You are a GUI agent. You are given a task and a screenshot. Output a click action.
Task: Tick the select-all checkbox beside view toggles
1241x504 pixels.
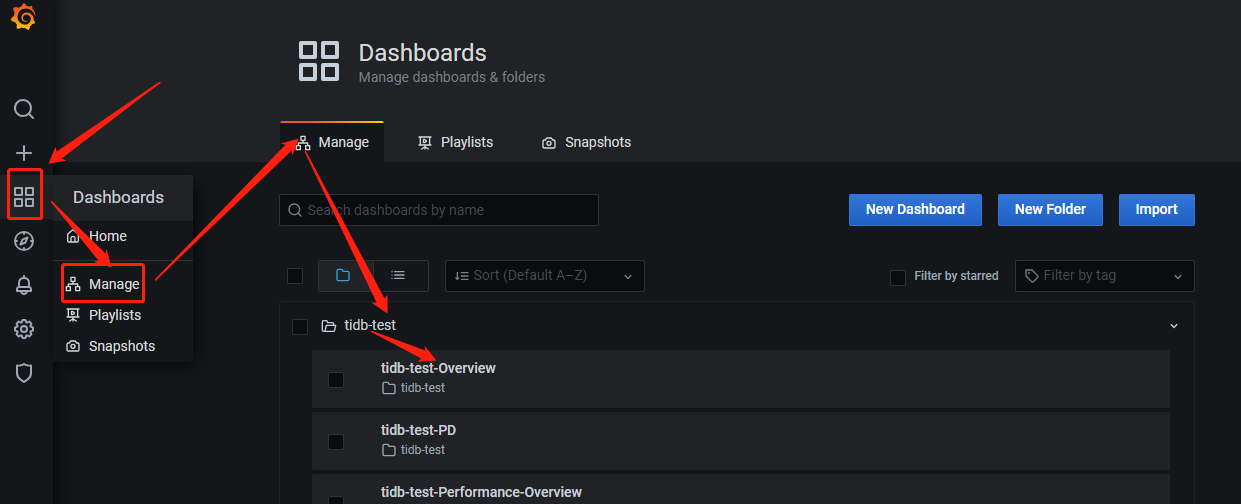coord(295,276)
